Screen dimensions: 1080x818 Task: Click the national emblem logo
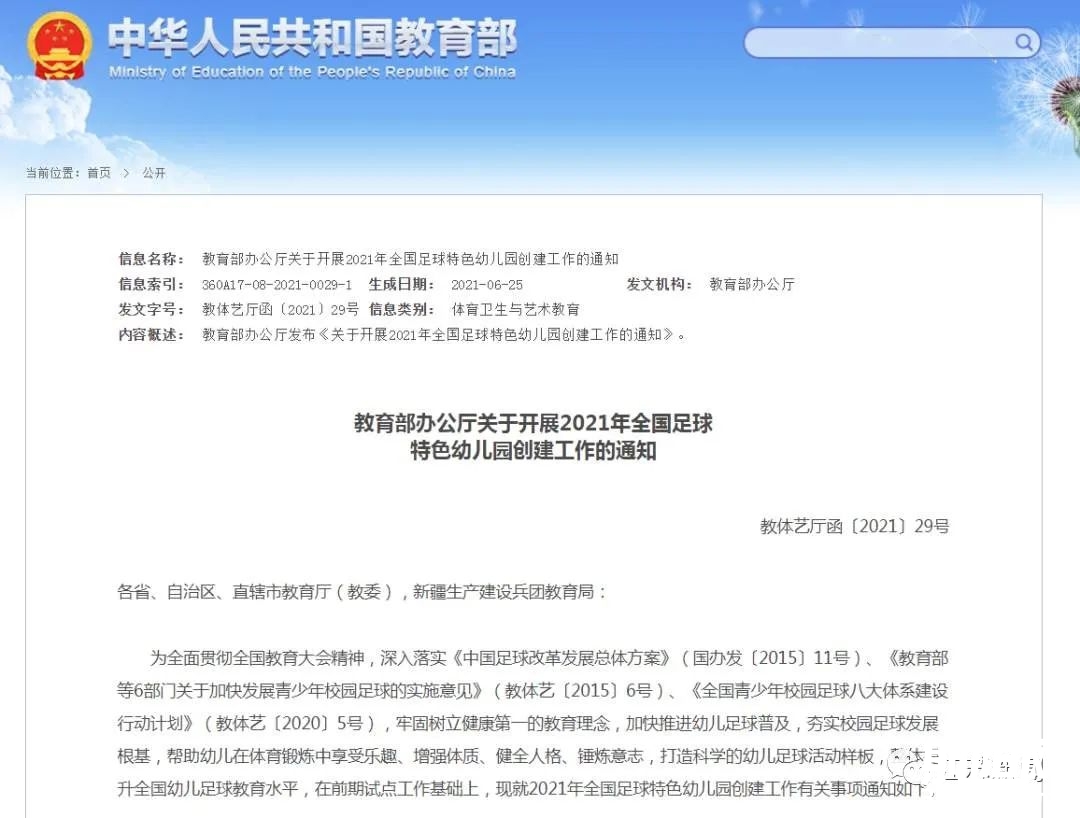pyautogui.click(x=59, y=47)
